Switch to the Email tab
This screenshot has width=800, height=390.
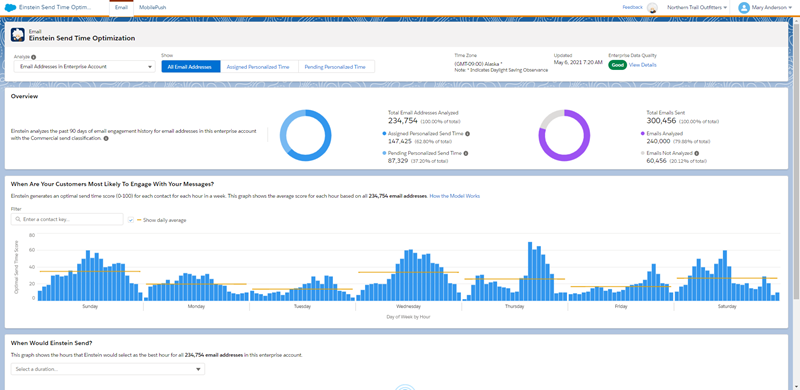(x=121, y=8)
